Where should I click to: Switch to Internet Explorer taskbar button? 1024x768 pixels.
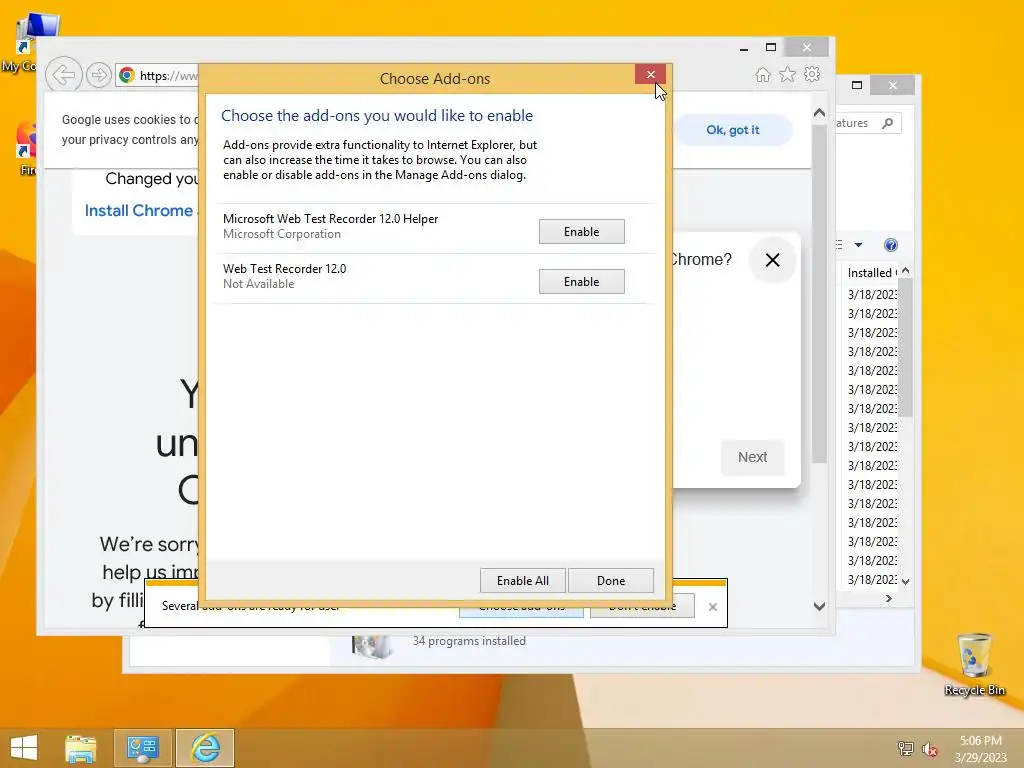click(205, 748)
